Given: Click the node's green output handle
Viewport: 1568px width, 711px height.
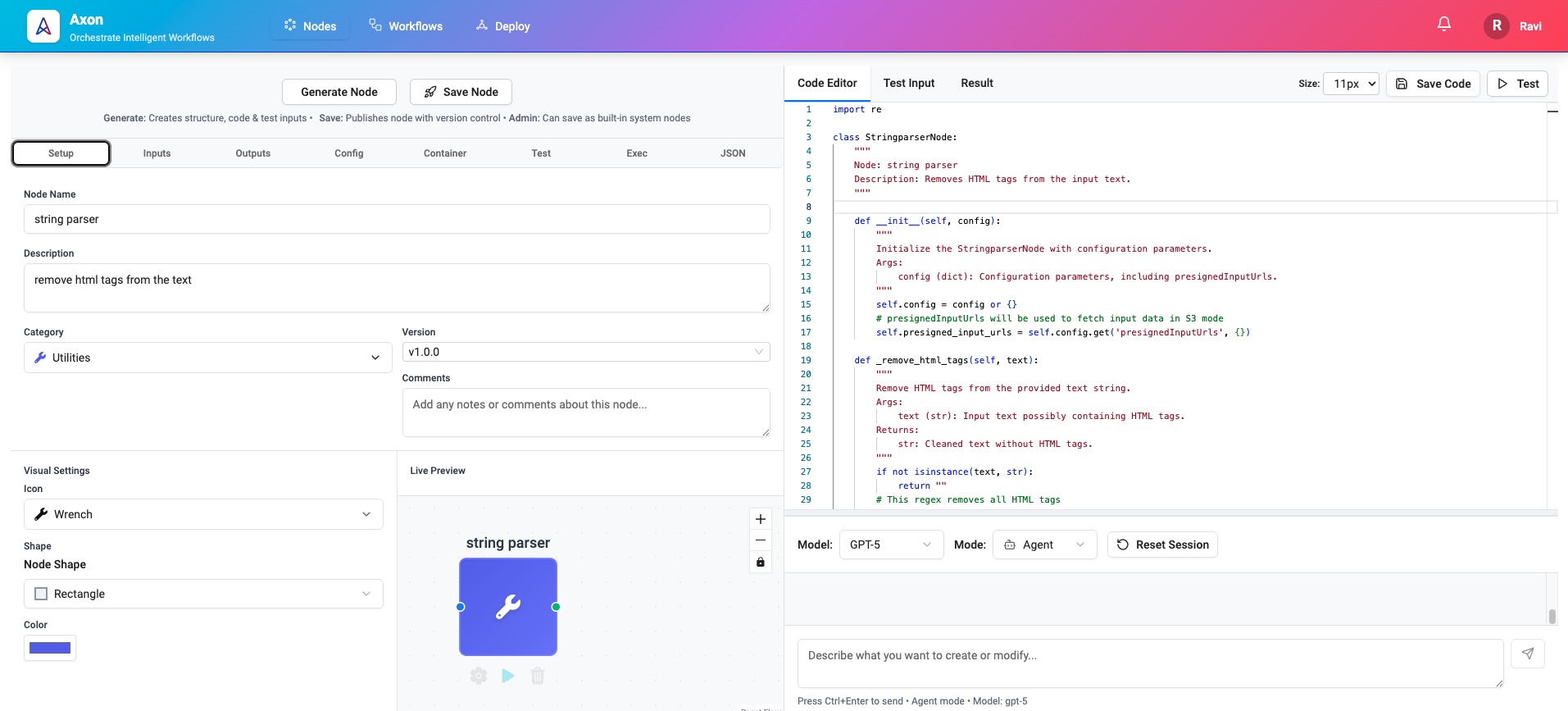Looking at the screenshot, I should (x=557, y=607).
